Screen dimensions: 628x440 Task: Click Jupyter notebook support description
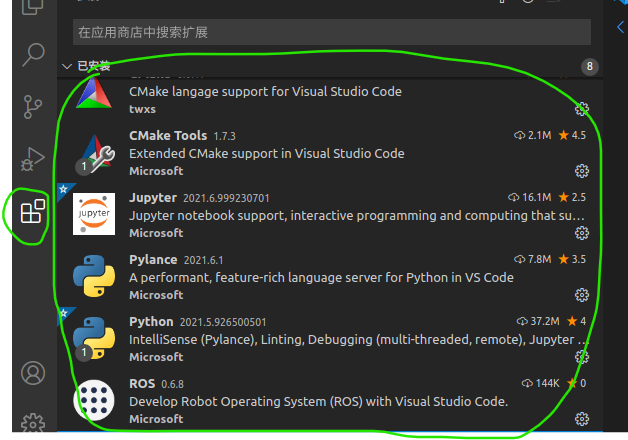[356, 216]
